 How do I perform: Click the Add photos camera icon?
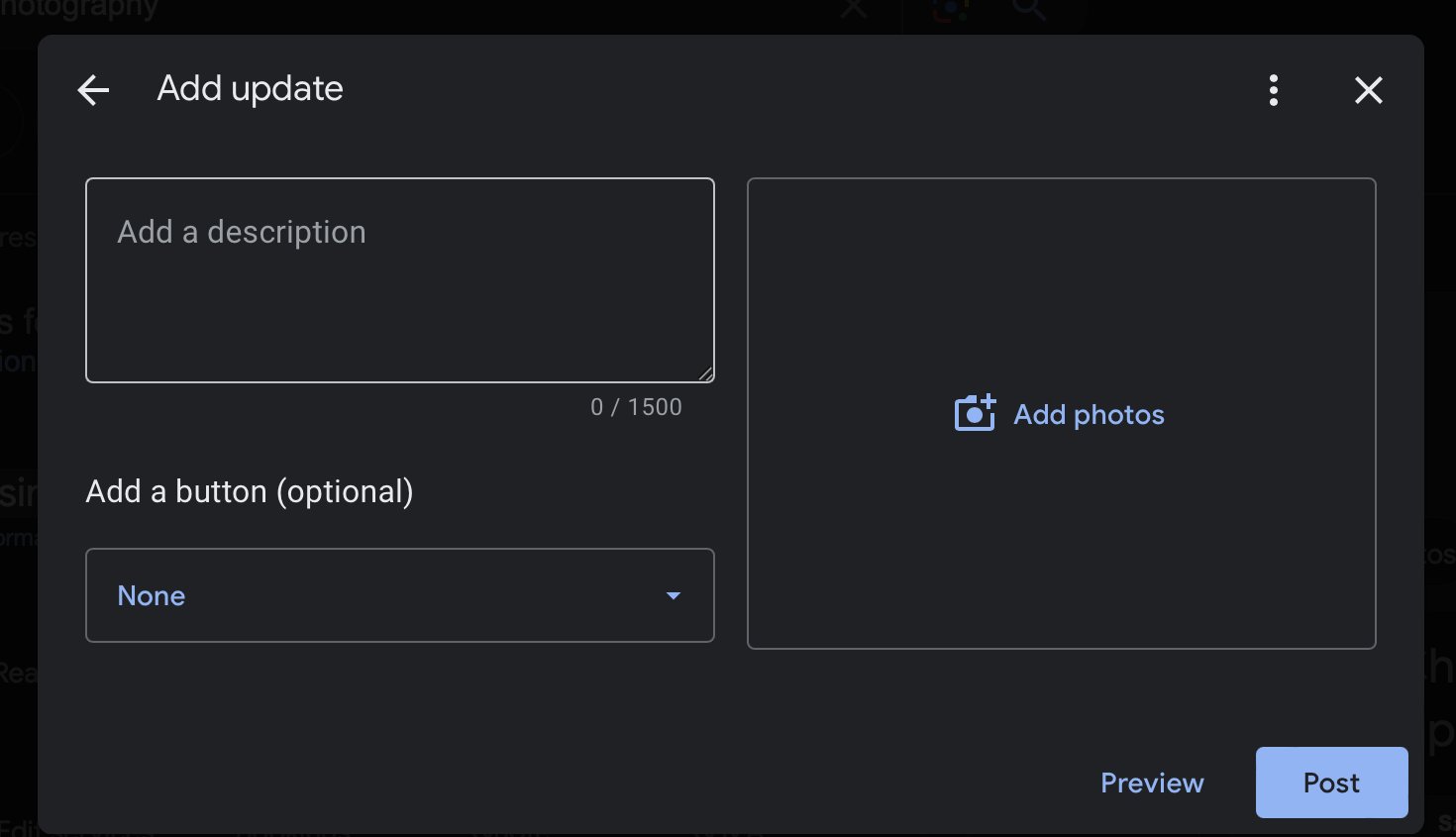(974, 414)
